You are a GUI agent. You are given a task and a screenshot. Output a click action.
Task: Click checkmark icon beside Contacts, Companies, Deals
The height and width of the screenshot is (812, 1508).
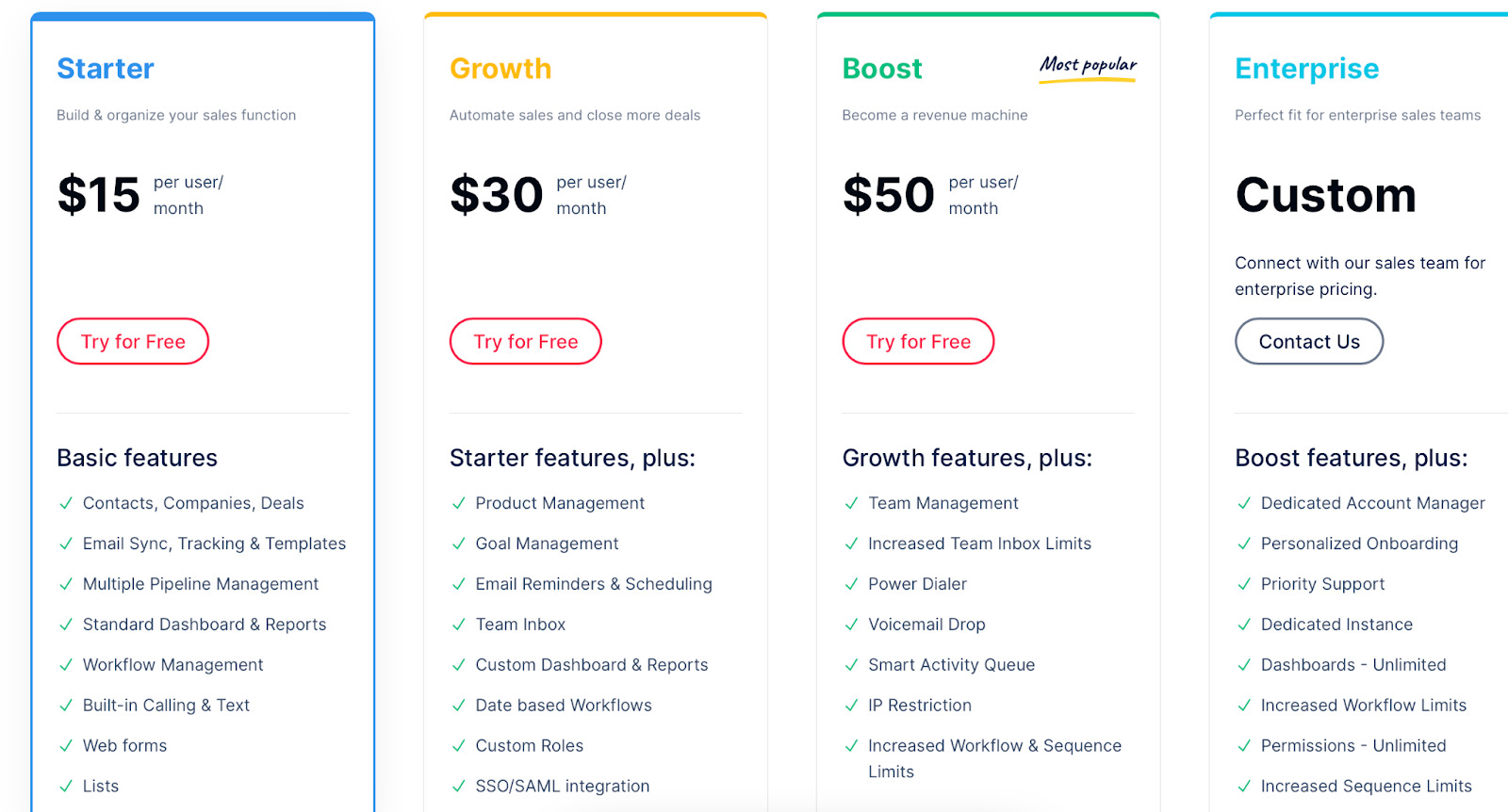point(66,503)
